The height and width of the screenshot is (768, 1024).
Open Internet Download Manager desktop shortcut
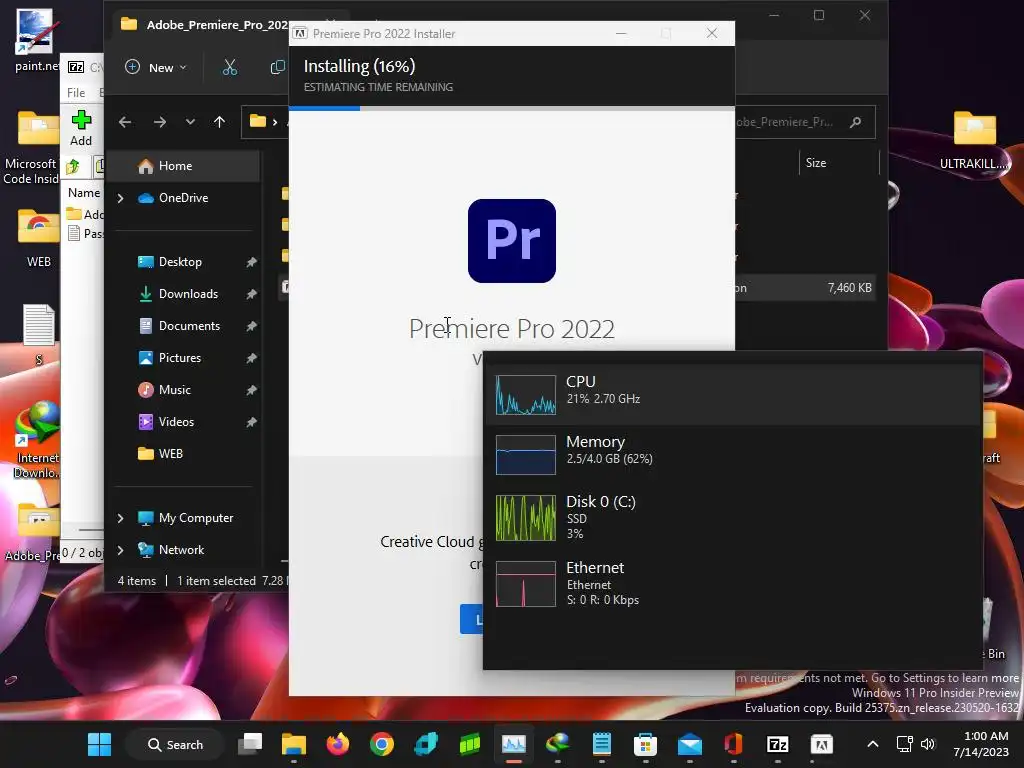37,439
